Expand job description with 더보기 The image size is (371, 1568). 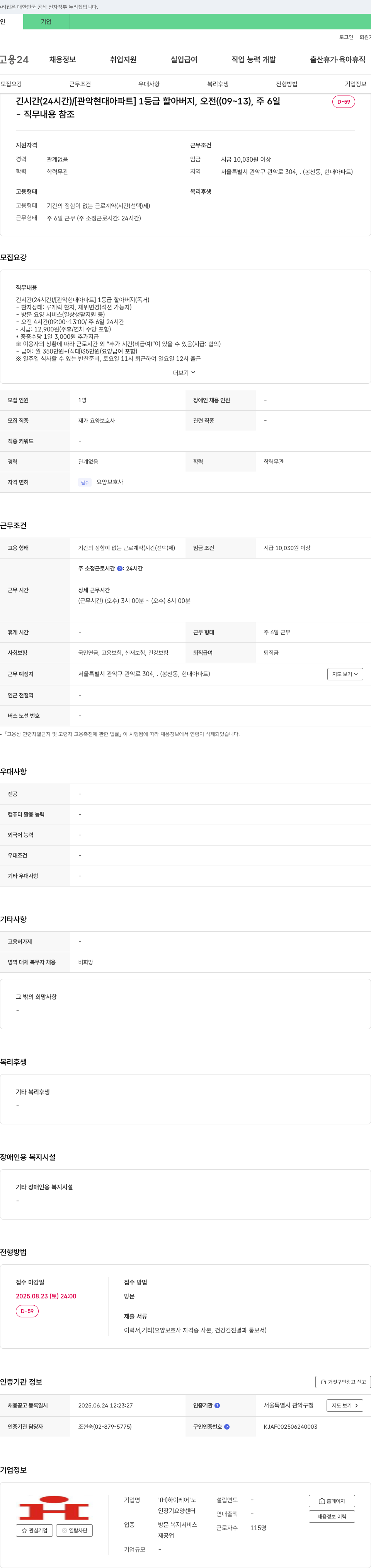click(184, 373)
